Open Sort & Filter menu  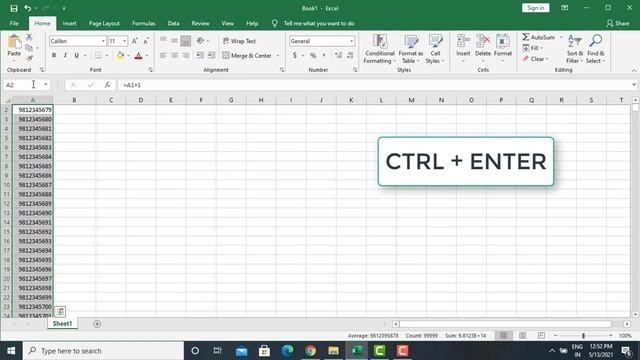pyautogui.click(x=575, y=49)
